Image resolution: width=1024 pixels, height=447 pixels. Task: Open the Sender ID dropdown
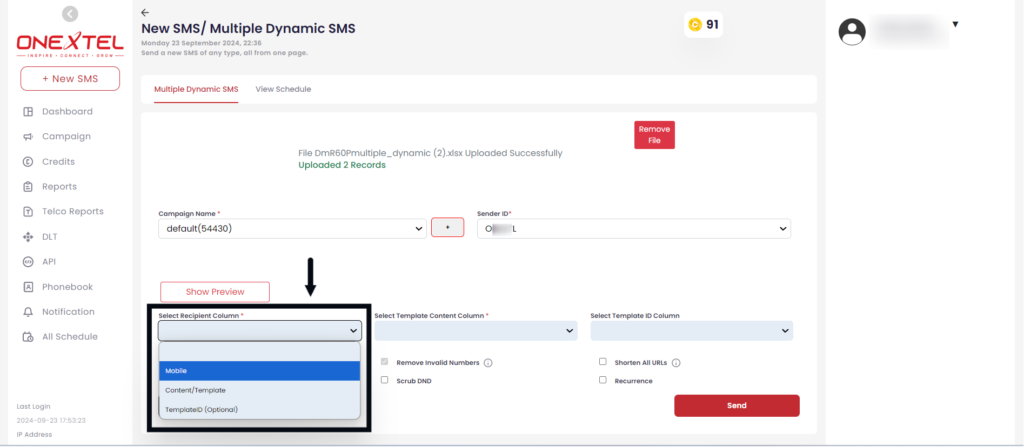pos(634,228)
